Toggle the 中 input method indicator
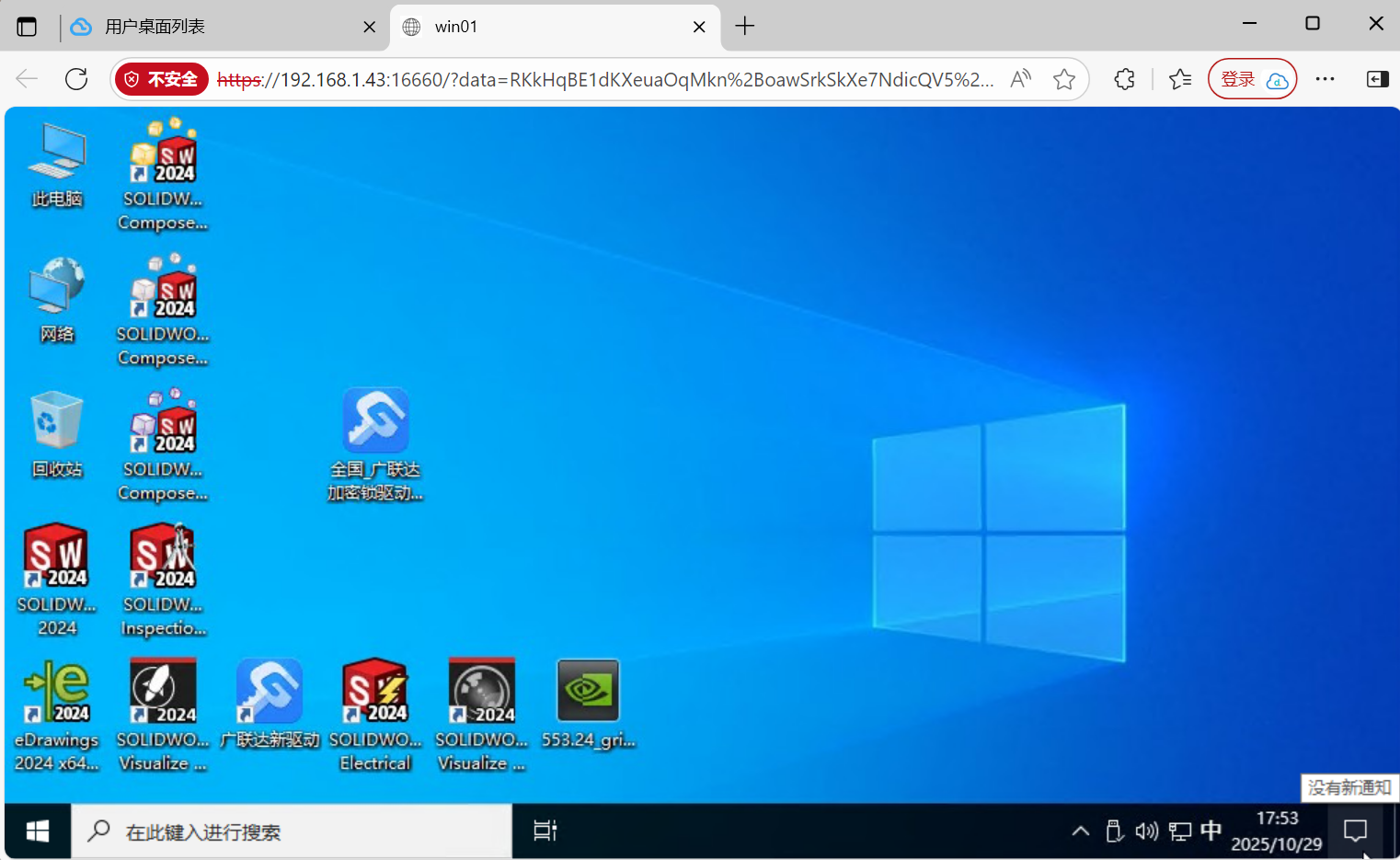Screen dimensions: 1400x860 [1211, 831]
